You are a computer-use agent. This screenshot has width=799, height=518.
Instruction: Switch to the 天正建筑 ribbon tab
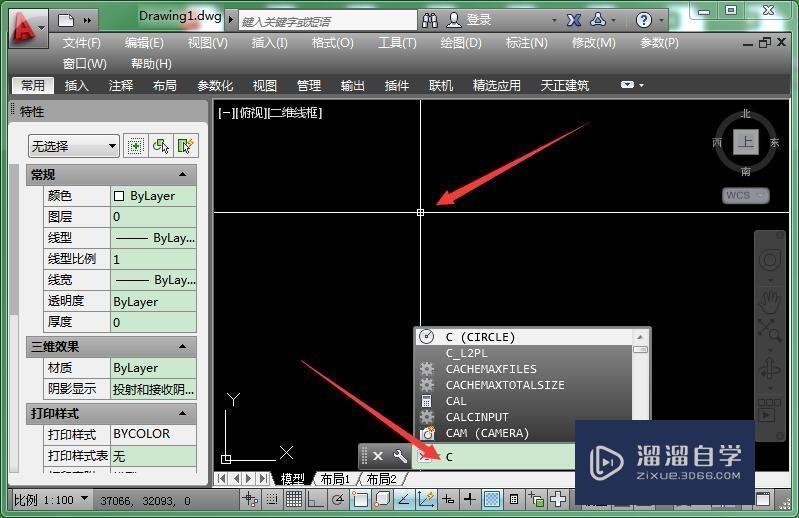[x=565, y=85]
